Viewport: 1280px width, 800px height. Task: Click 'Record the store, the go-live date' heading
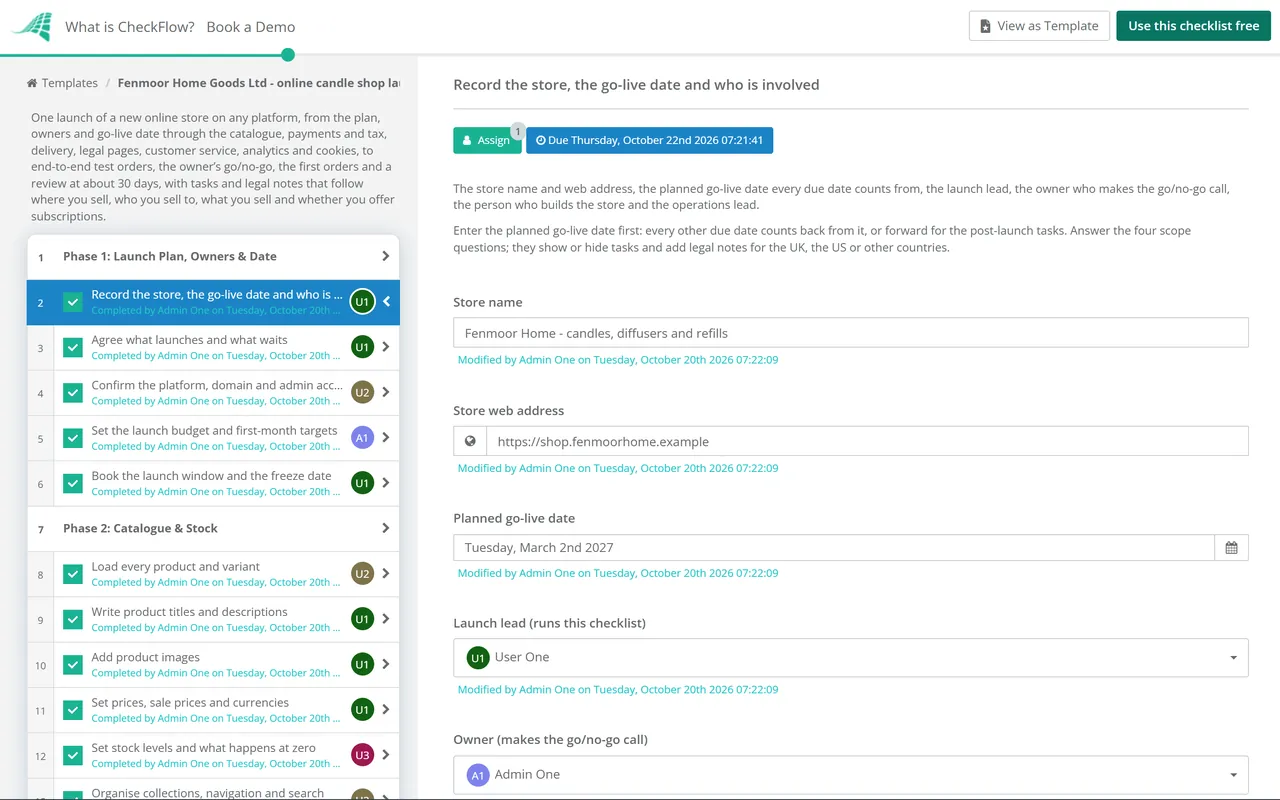(x=636, y=85)
